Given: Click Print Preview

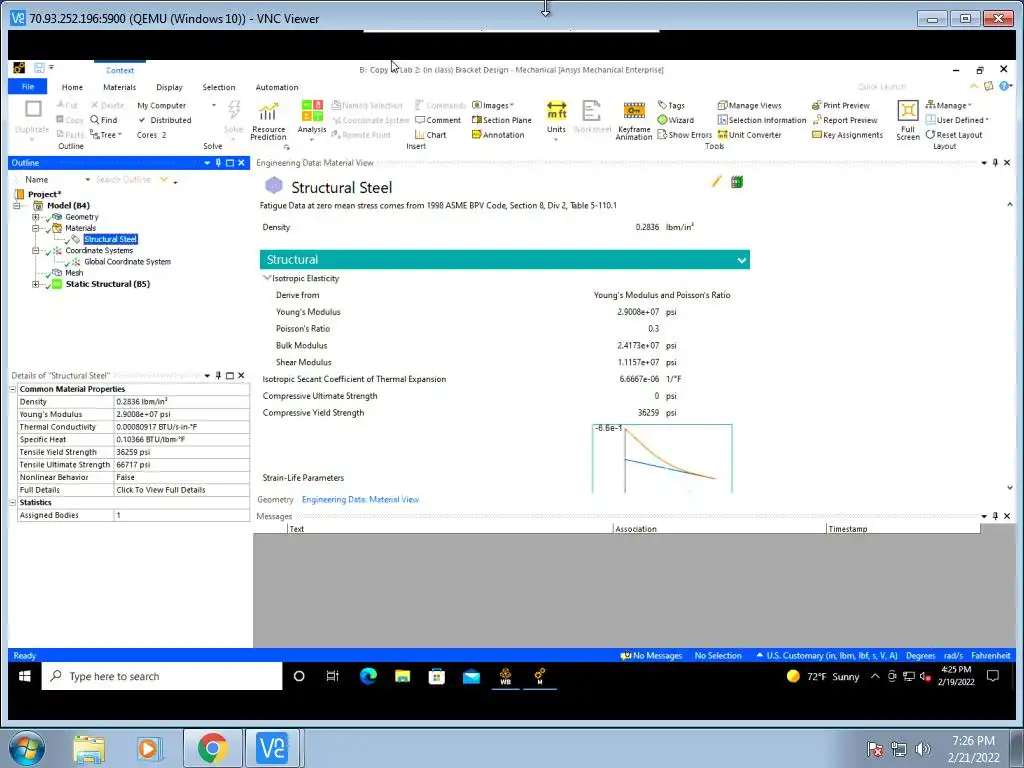Looking at the screenshot, I should 840,105.
